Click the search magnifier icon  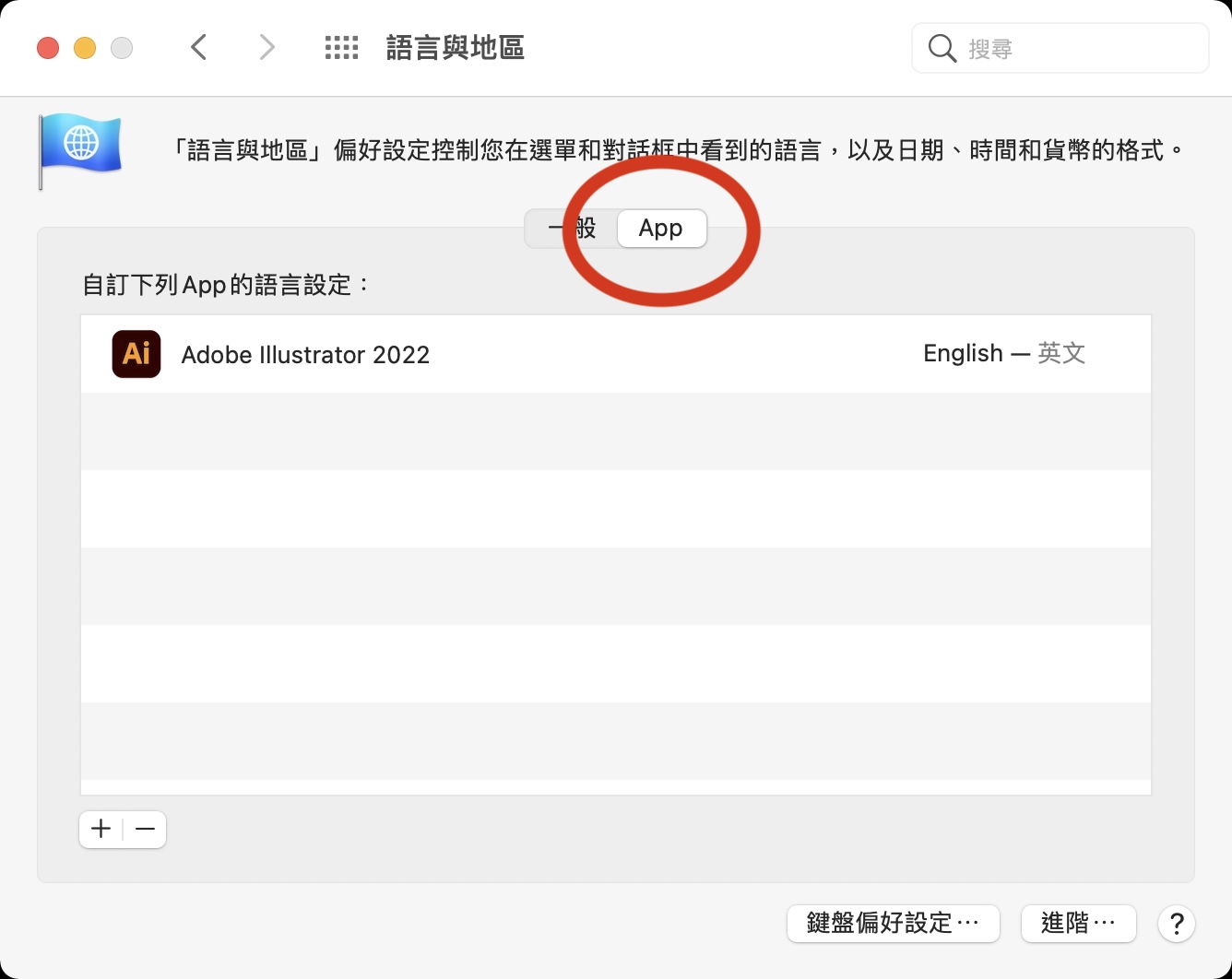(942, 48)
